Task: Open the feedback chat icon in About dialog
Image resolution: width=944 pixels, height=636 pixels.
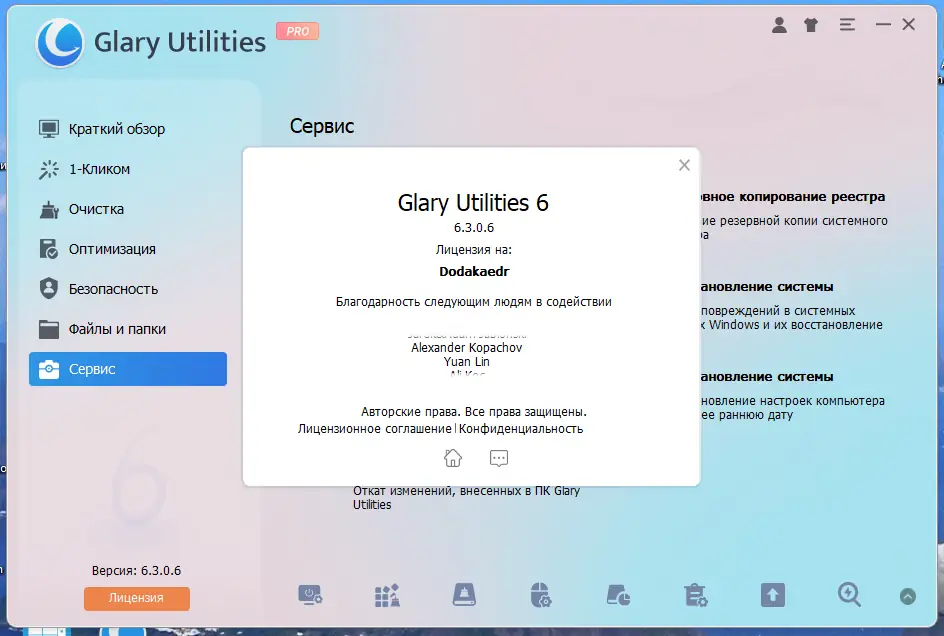Action: (498, 458)
